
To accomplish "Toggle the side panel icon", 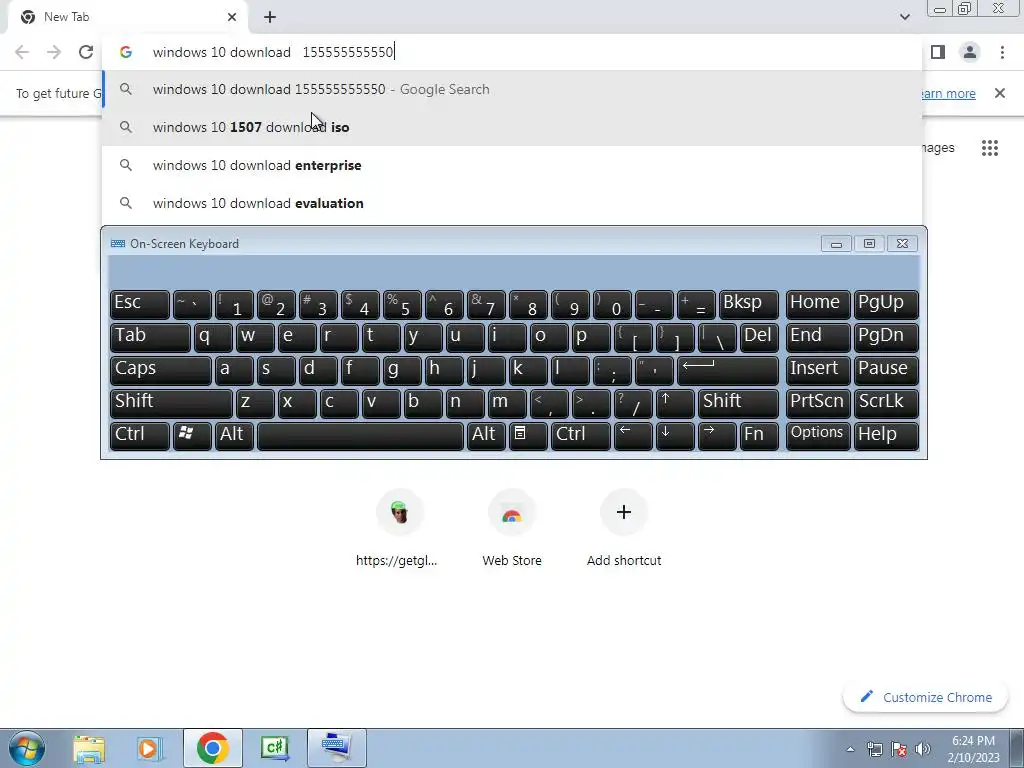I will click(938, 52).
